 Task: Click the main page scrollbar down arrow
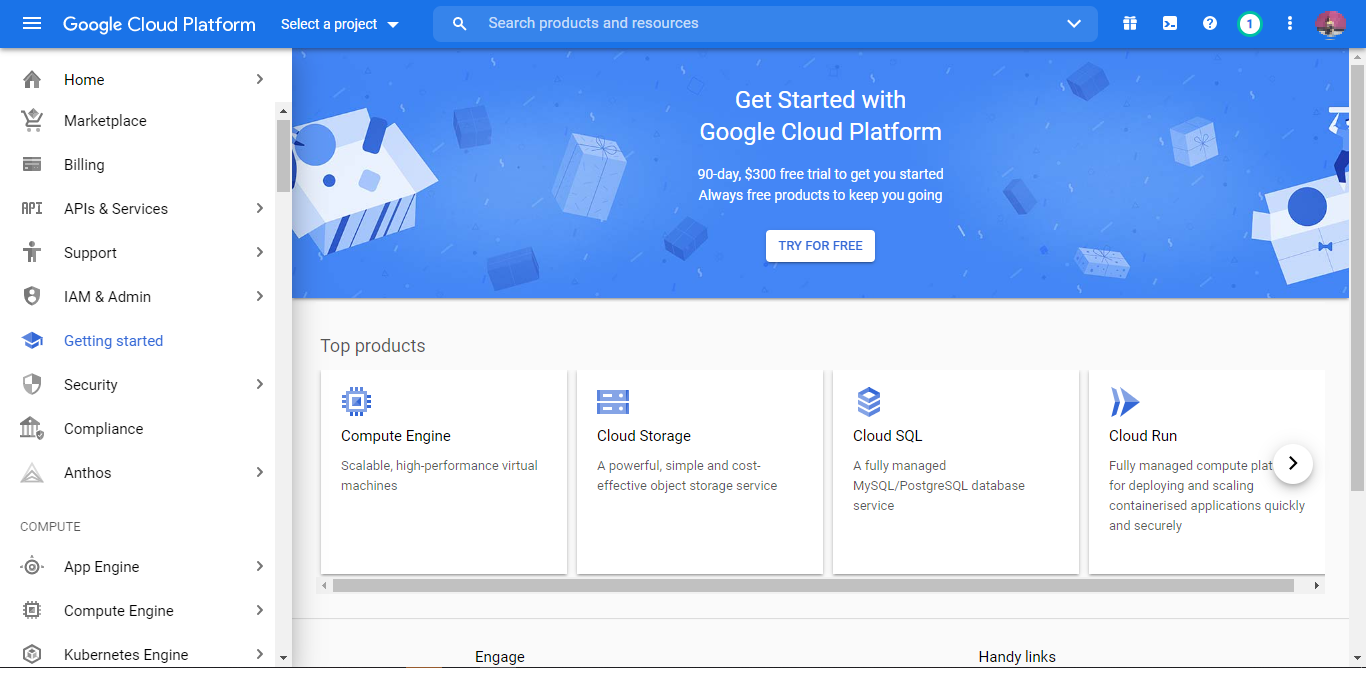point(1357,658)
